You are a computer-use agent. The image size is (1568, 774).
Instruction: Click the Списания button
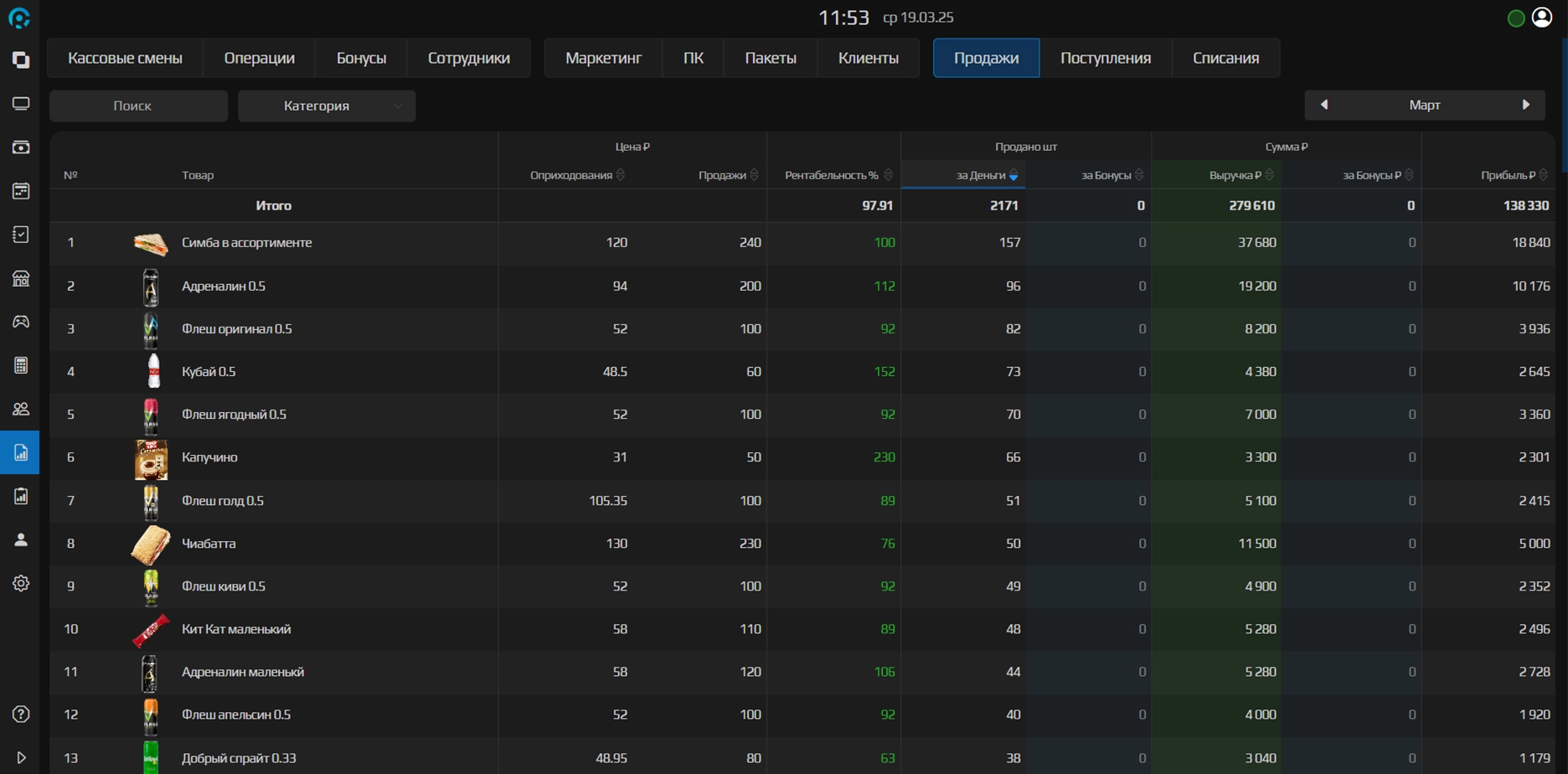[x=1225, y=58]
